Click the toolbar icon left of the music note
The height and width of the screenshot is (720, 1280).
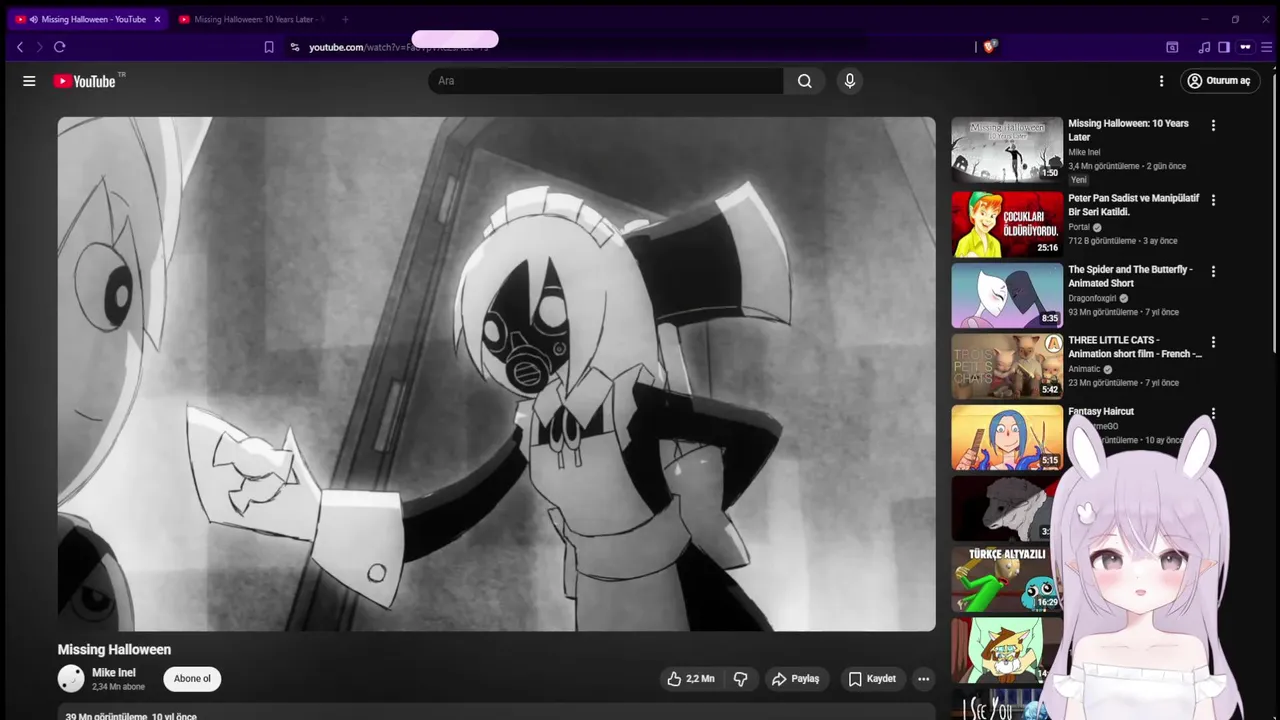tap(1172, 47)
